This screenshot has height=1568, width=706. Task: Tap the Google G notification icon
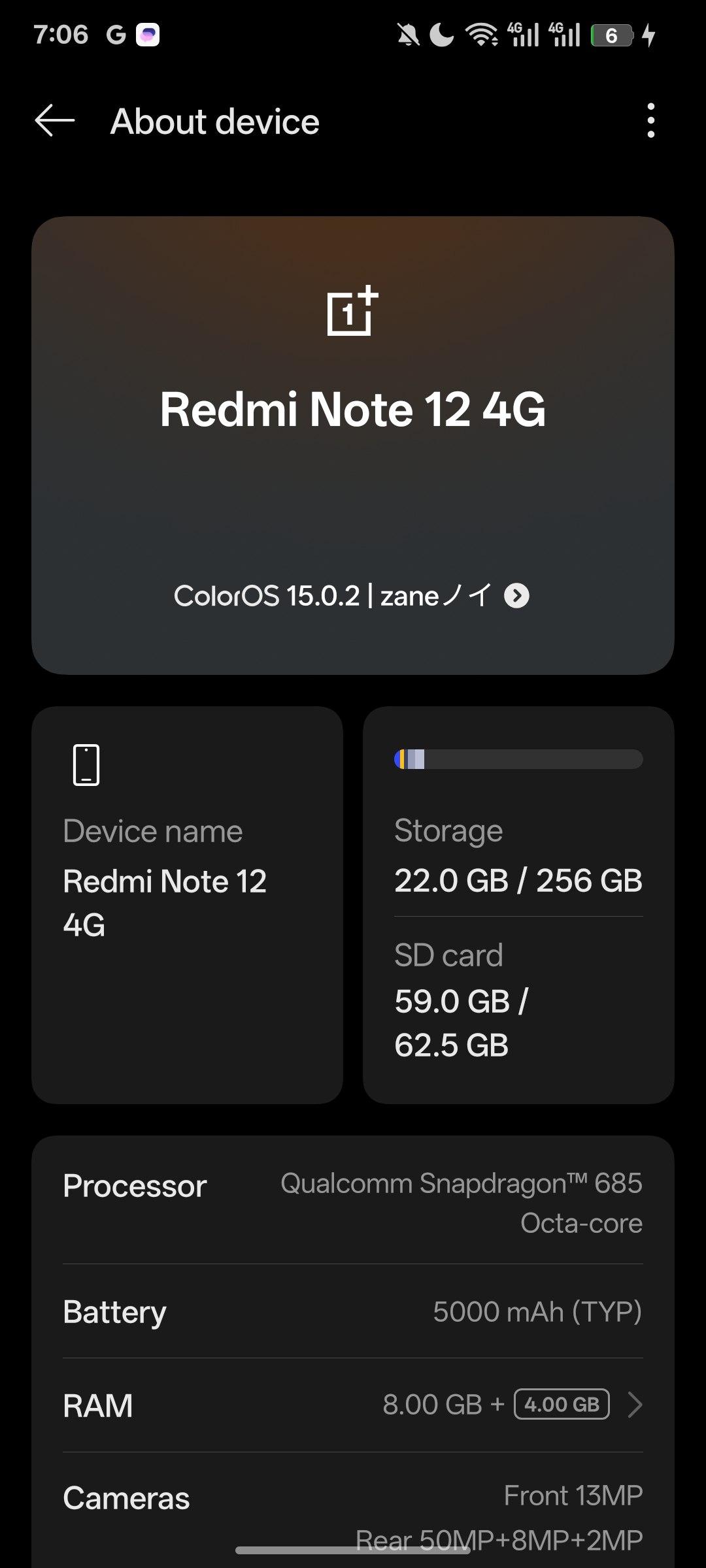point(116,35)
